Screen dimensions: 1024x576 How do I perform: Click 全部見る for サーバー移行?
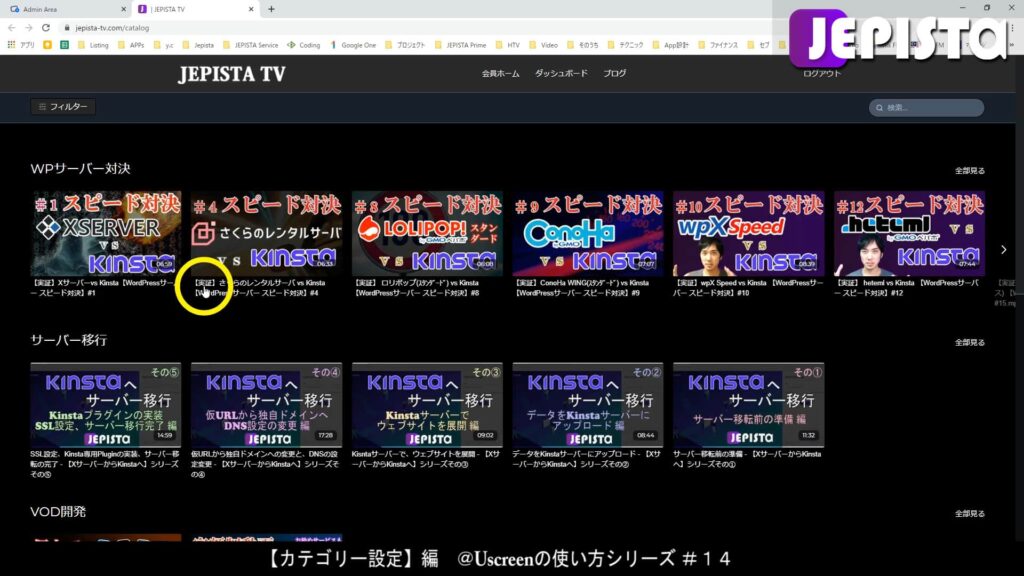click(970, 342)
